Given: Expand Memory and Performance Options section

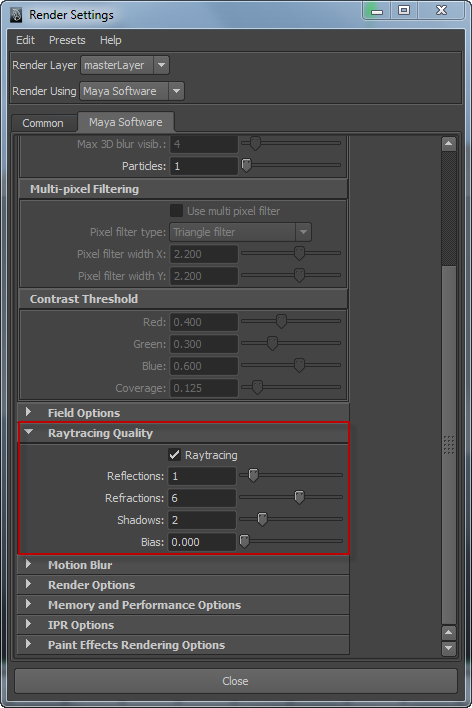Looking at the screenshot, I should 28,604.
